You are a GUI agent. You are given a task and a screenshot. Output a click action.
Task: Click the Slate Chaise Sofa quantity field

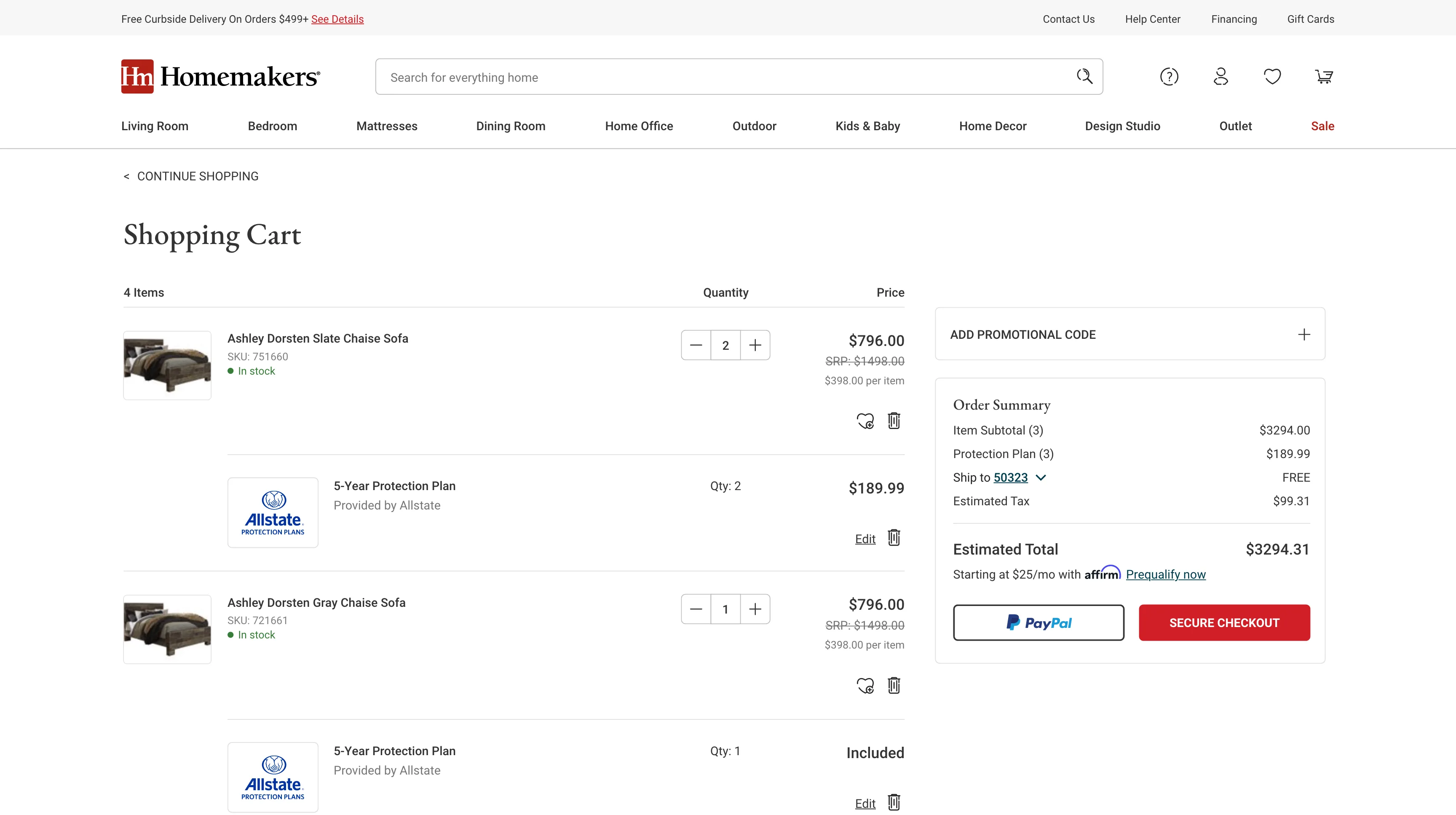(726, 345)
